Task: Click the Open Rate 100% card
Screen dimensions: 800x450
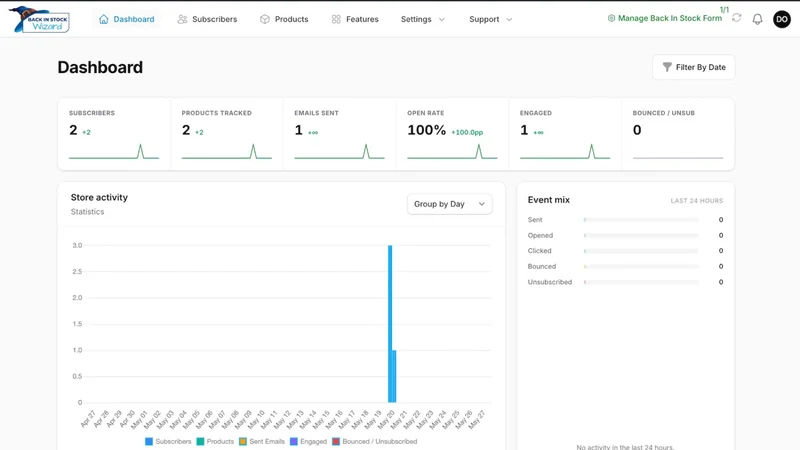Action: [452, 134]
